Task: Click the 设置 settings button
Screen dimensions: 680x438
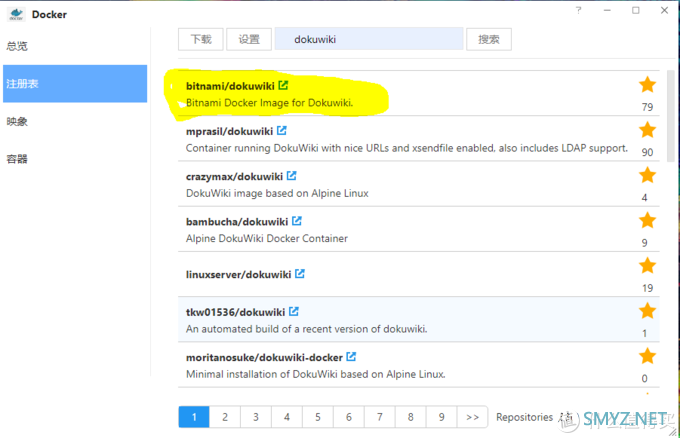Action: point(249,39)
